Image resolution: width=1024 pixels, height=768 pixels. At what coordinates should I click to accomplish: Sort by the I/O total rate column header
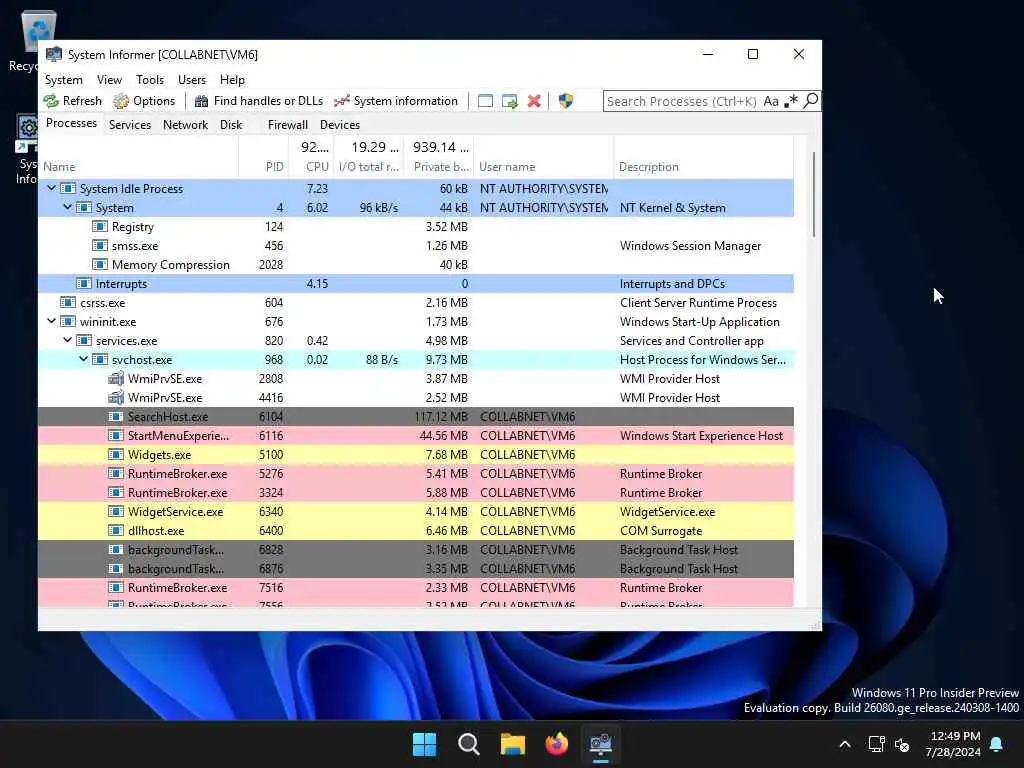point(369,157)
